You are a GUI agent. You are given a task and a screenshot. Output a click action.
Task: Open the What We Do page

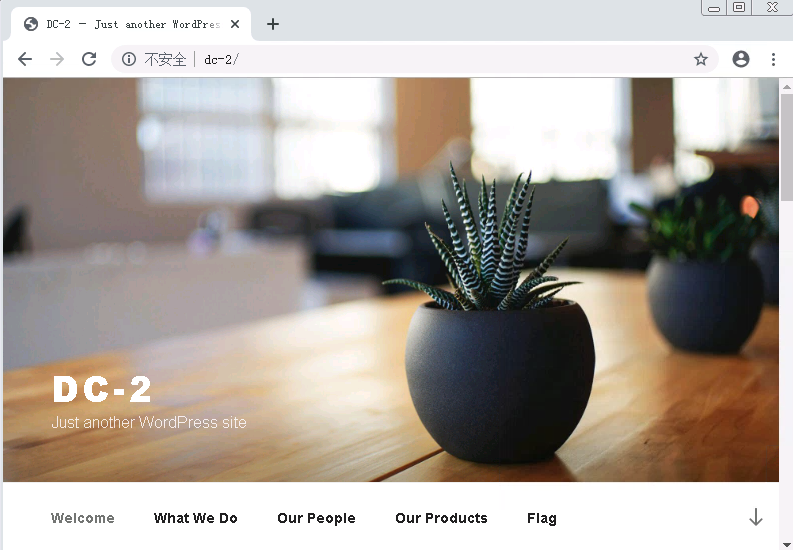pyautogui.click(x=196, y=518)
